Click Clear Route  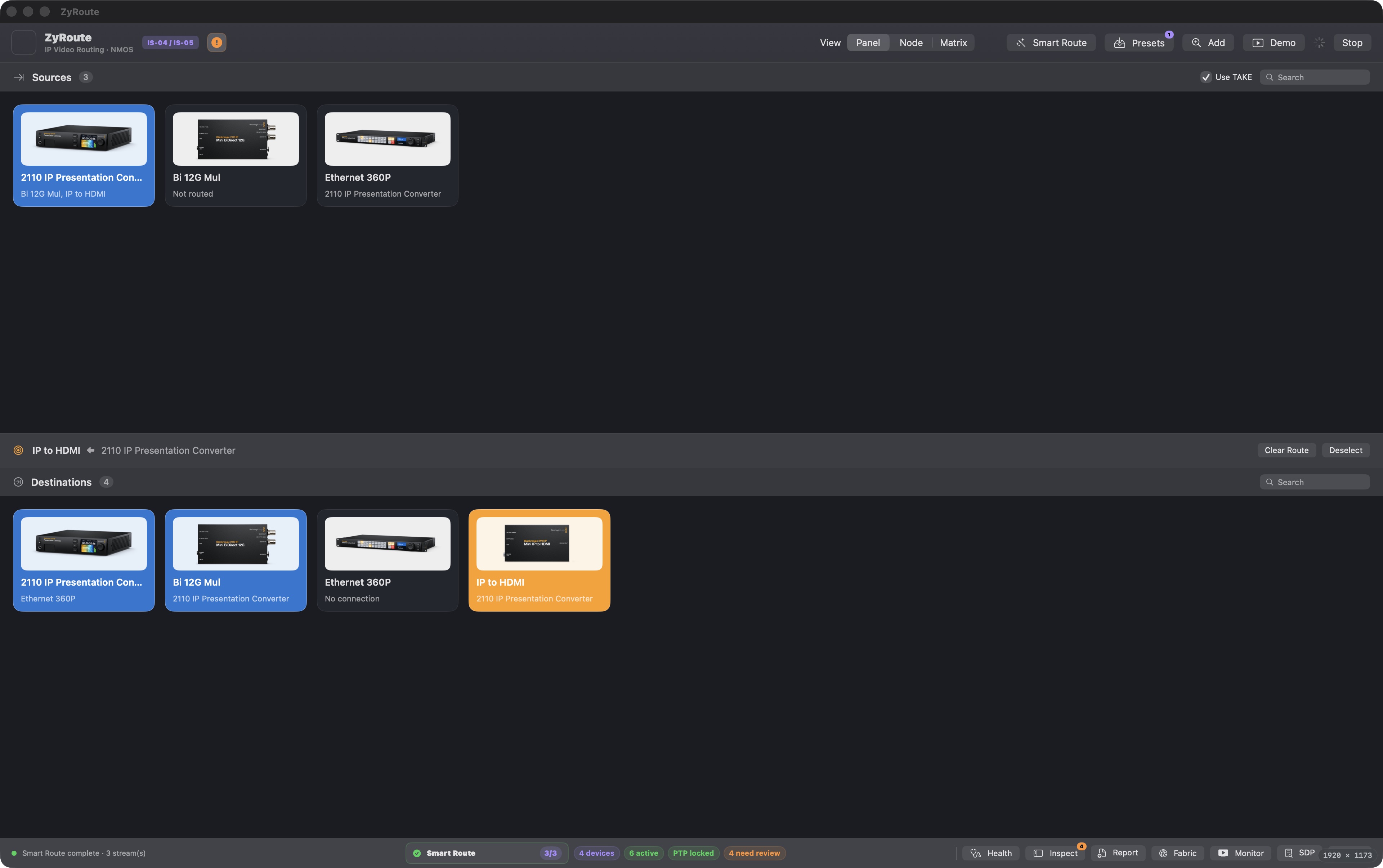pyautogui.click(x=1286, y=451)
